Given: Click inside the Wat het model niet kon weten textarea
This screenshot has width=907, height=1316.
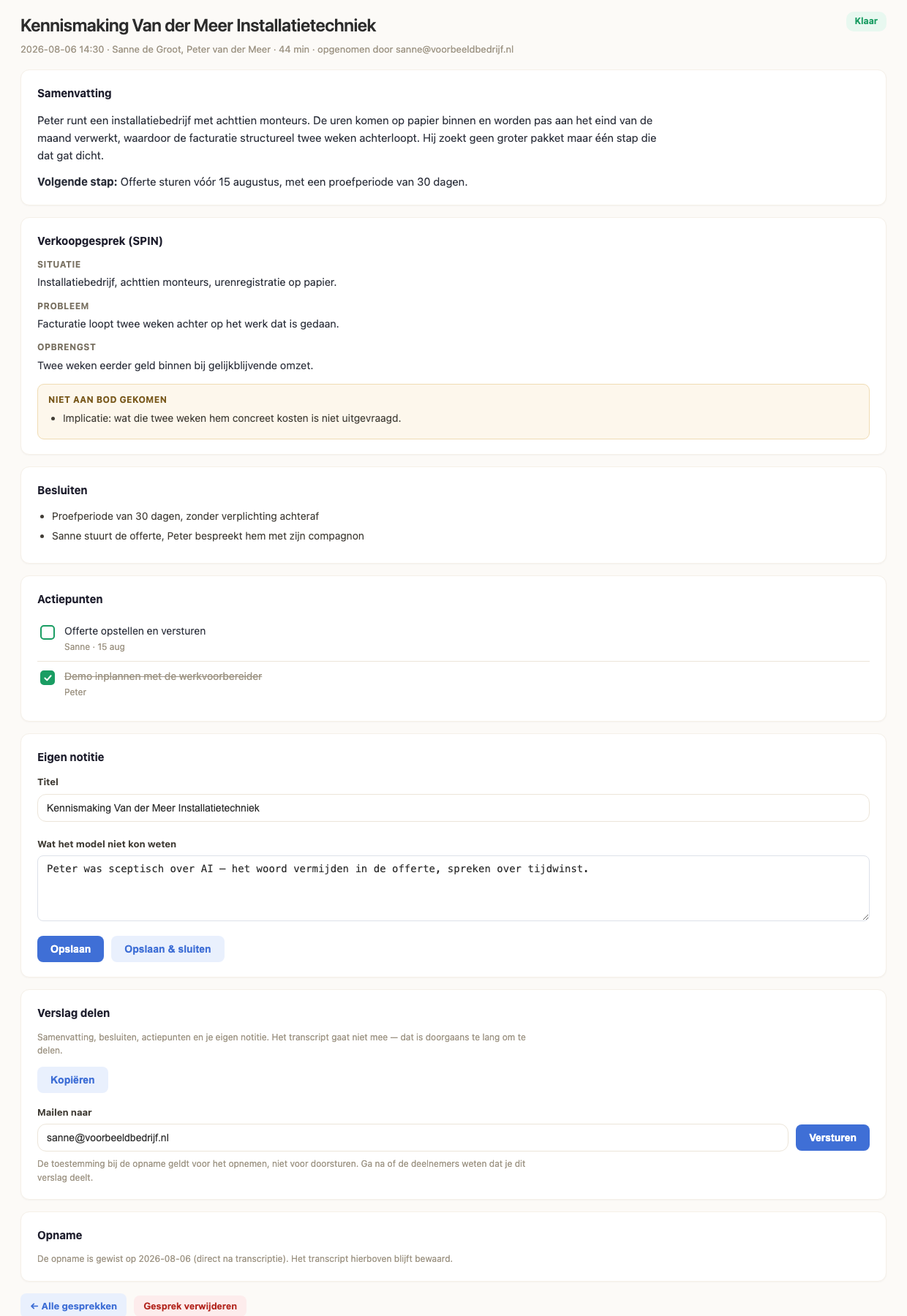Looking at the screenshot, I should pos(453,888).
